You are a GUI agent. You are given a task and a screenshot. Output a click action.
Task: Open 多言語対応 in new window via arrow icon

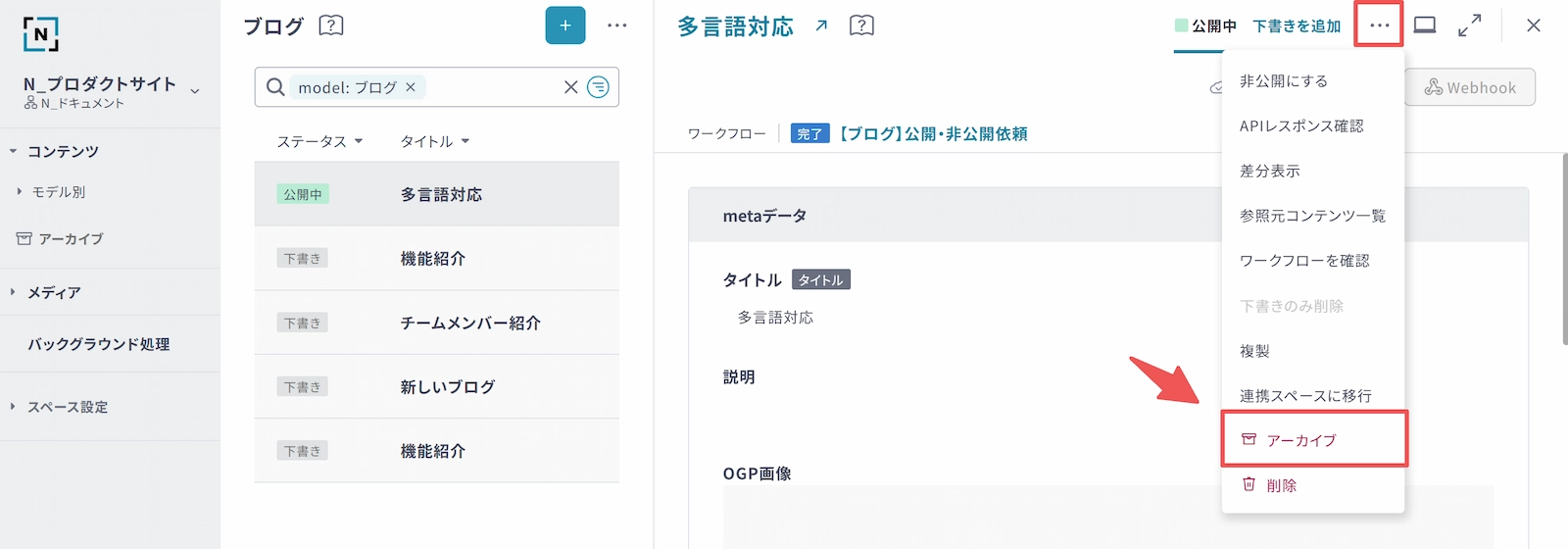tap(821, 25)
